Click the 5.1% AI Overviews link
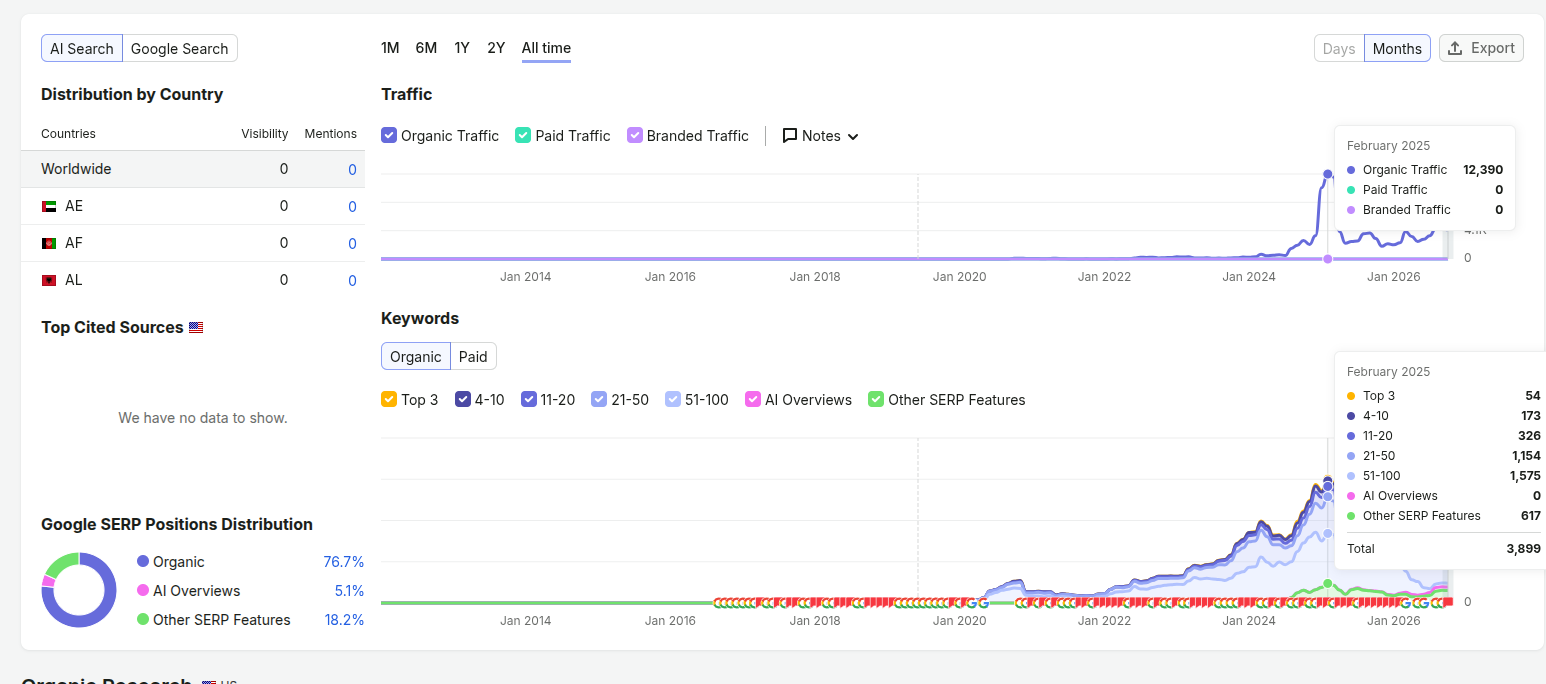1546x684 pixels. tap(349, 591)
